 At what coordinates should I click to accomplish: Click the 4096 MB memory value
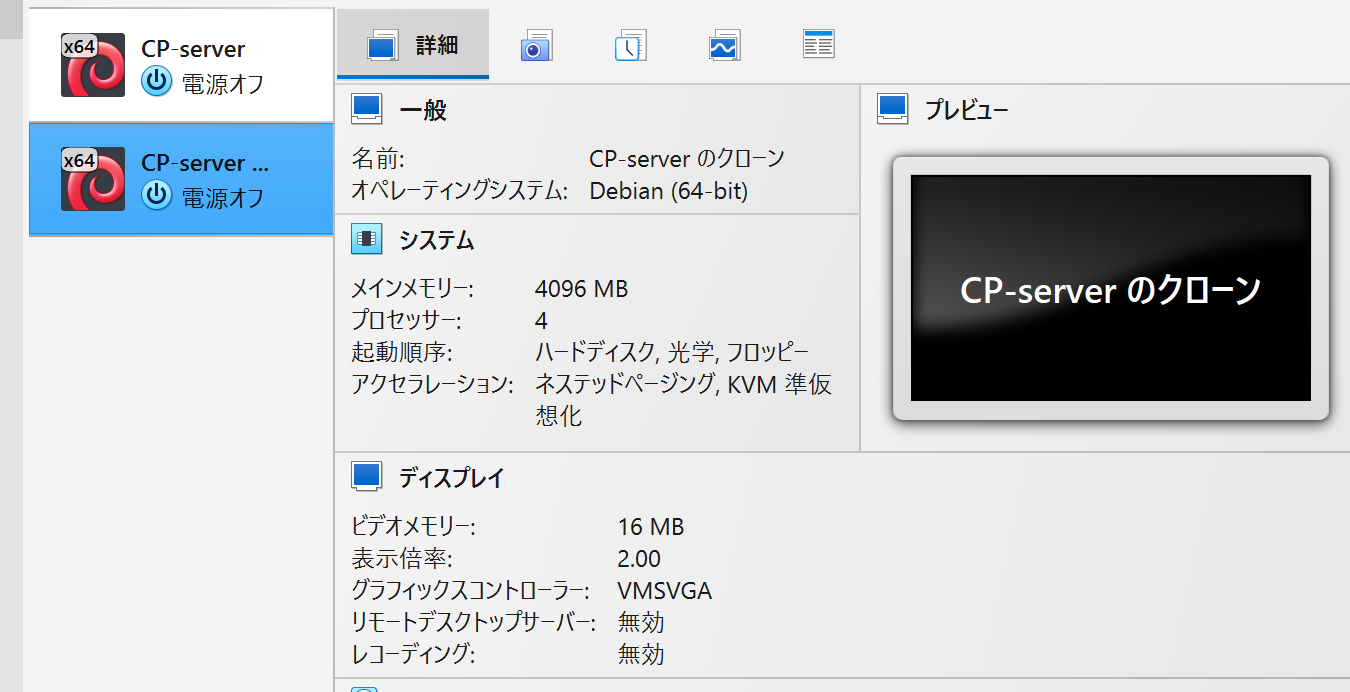581,289
